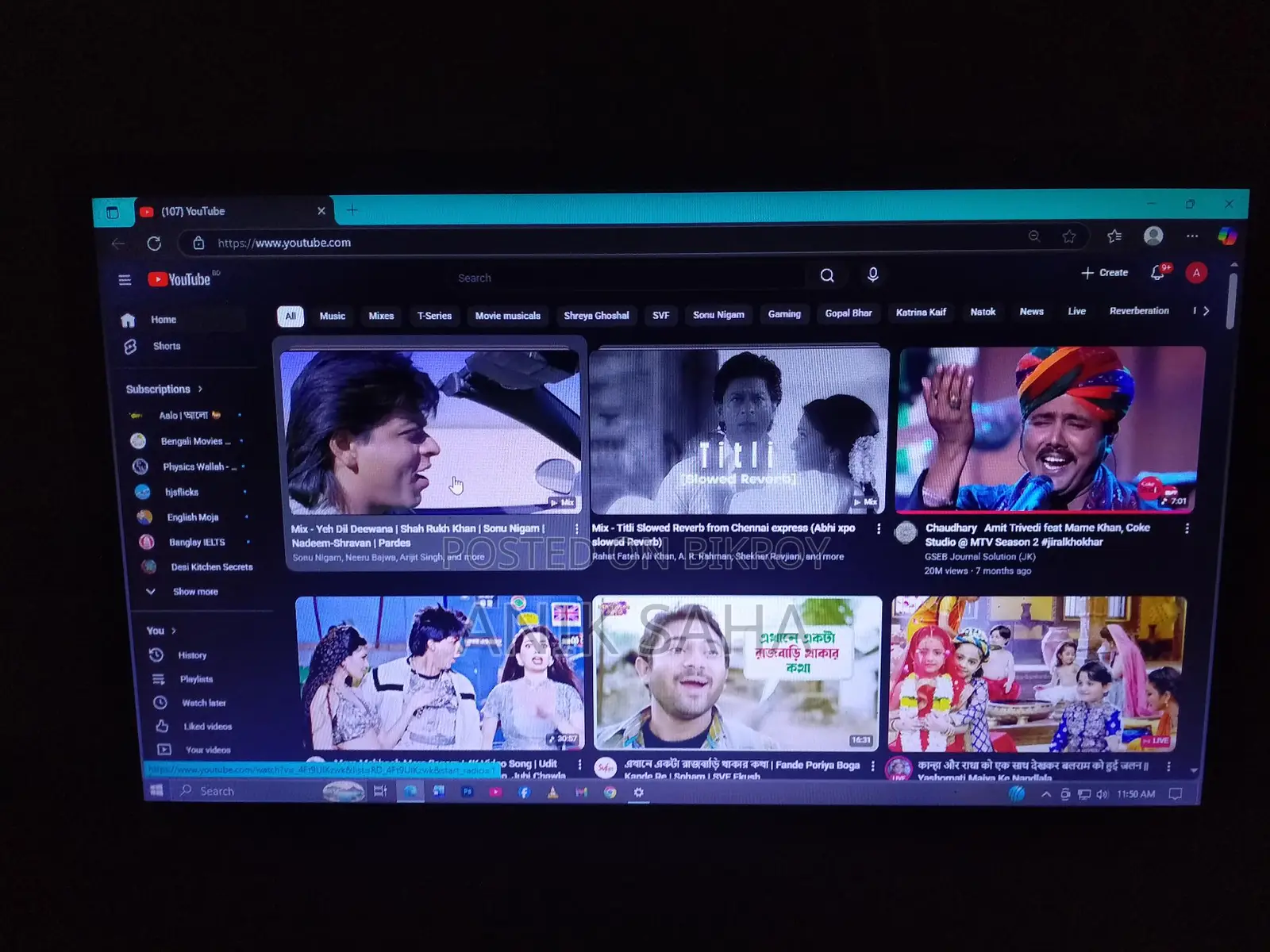Select the T-Series filter chip
Image resolution: width=1270 pixels, height=952 pixels.
(434, 316)
